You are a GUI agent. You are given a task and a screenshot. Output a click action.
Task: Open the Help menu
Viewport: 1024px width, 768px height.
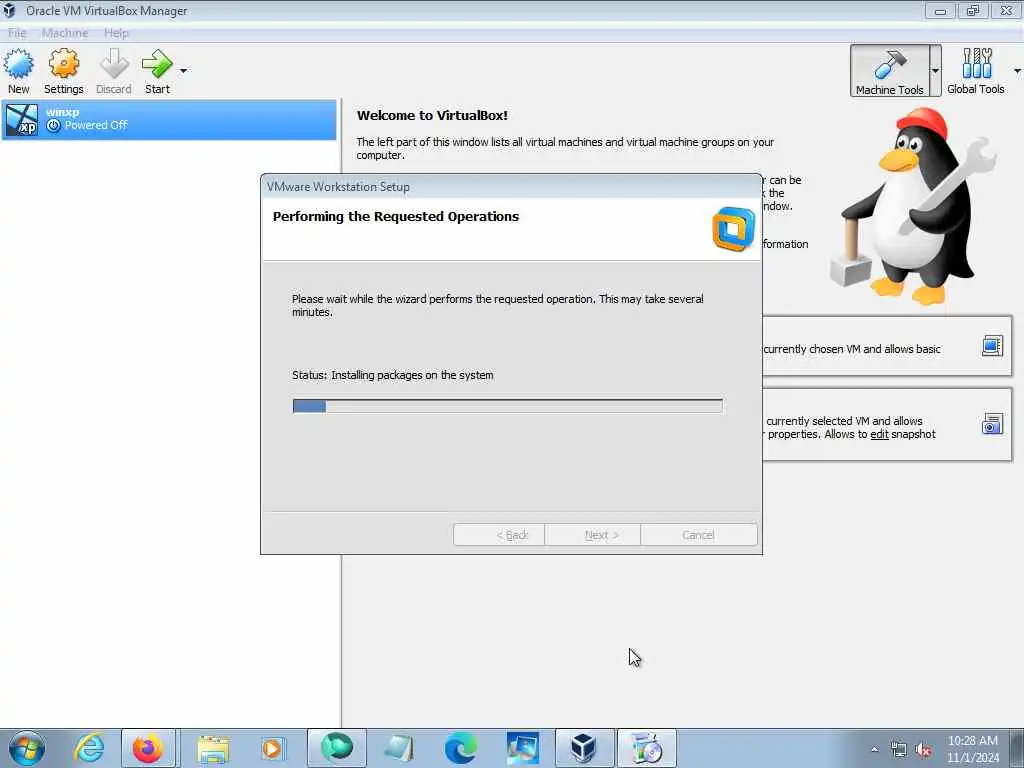[x=116, y=33]
